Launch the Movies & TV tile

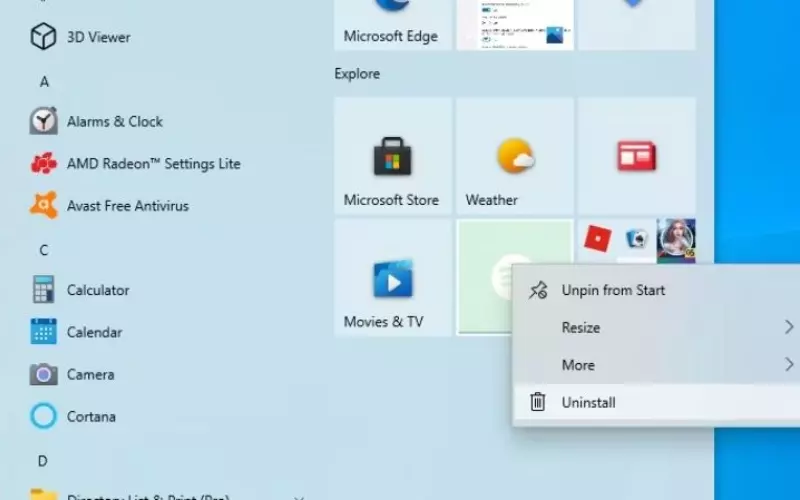pyautogui.click(x=393, y=278)
